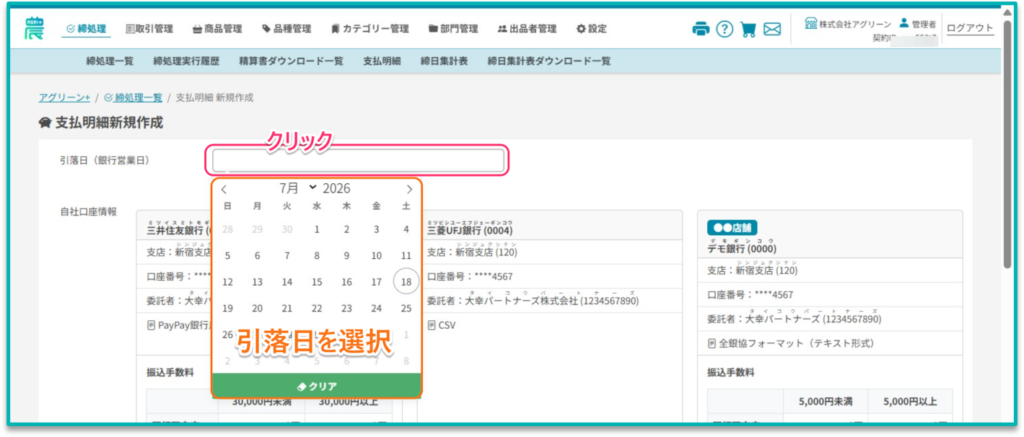Go to next month in calendar
This screenshot has height=437, width=1024.
(x=409, y=189)
